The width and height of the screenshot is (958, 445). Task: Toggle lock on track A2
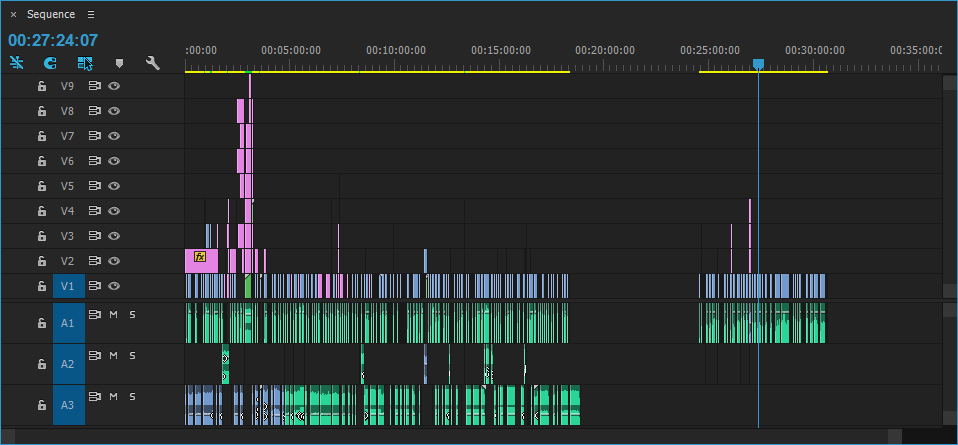[x=42, y=364]
